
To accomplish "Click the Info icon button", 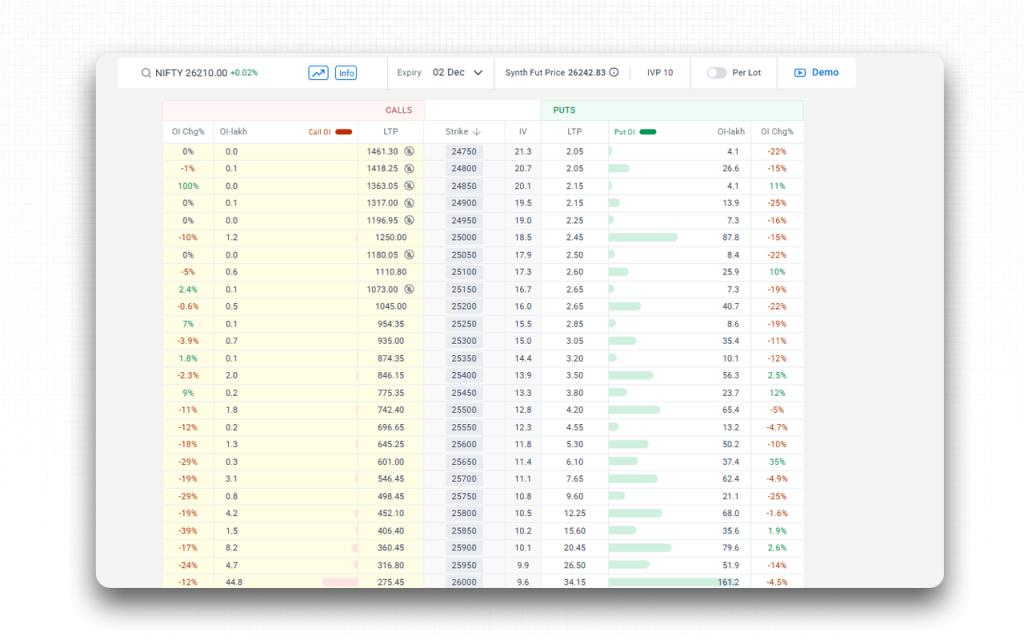I will coord(346,73).
